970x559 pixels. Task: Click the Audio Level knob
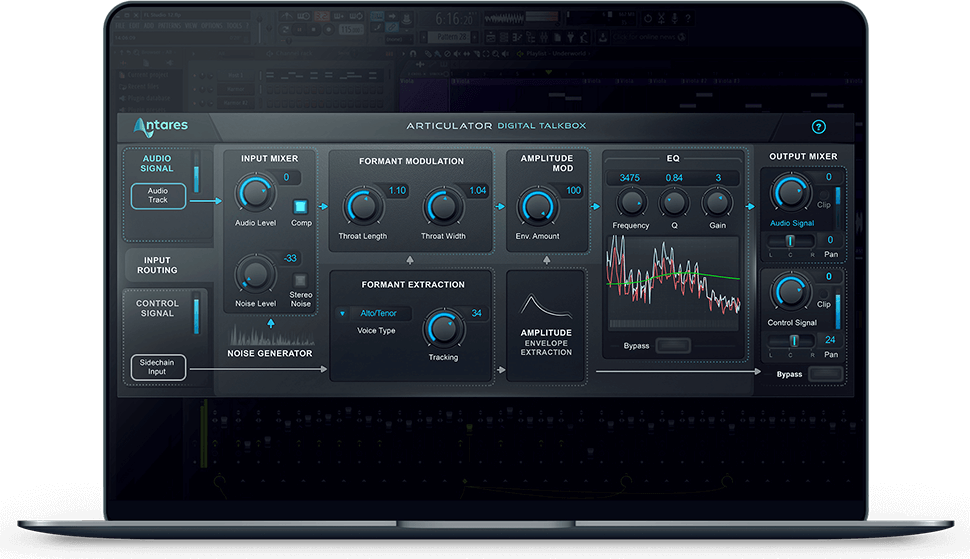255,193
